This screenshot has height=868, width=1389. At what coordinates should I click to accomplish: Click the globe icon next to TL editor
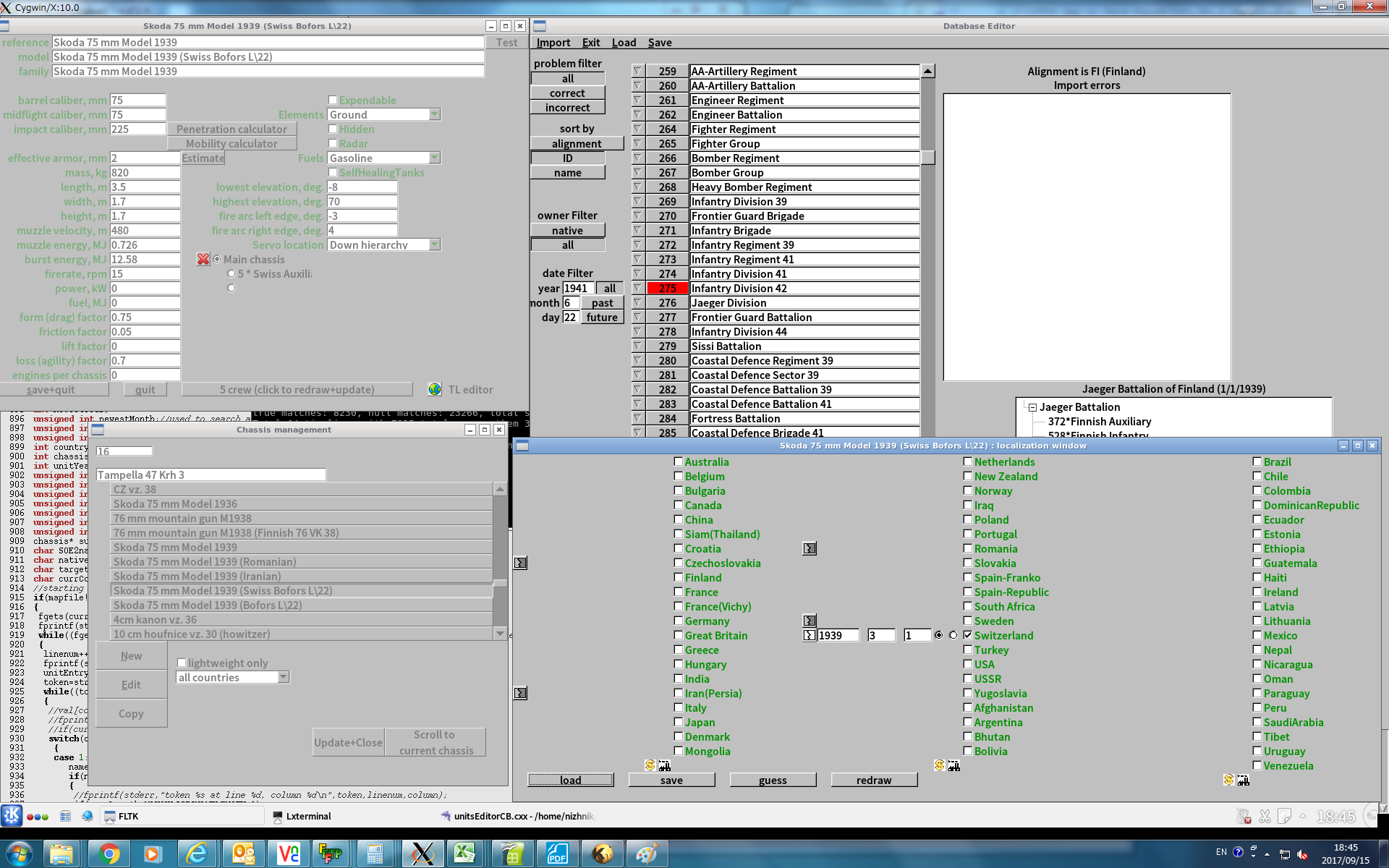(x=435, y=389)
